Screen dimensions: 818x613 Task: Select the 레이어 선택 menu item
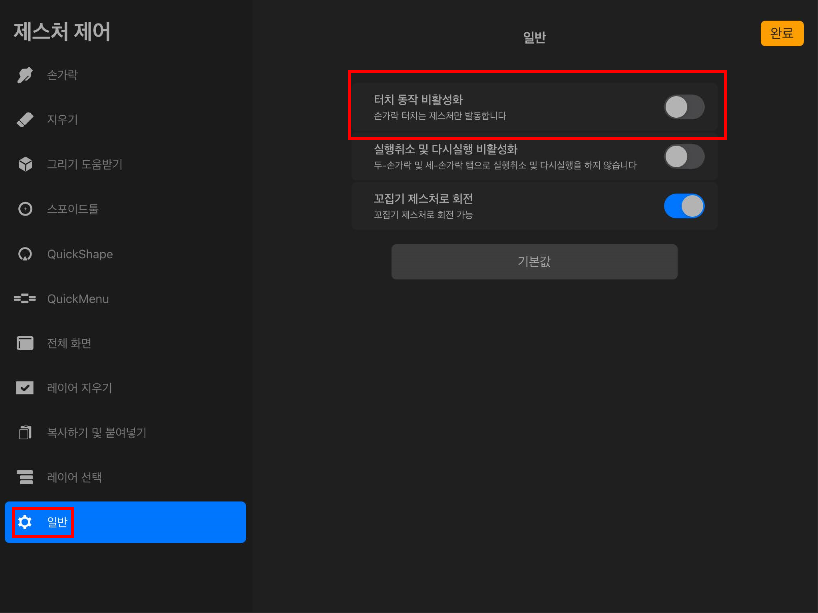pos(125,477)
